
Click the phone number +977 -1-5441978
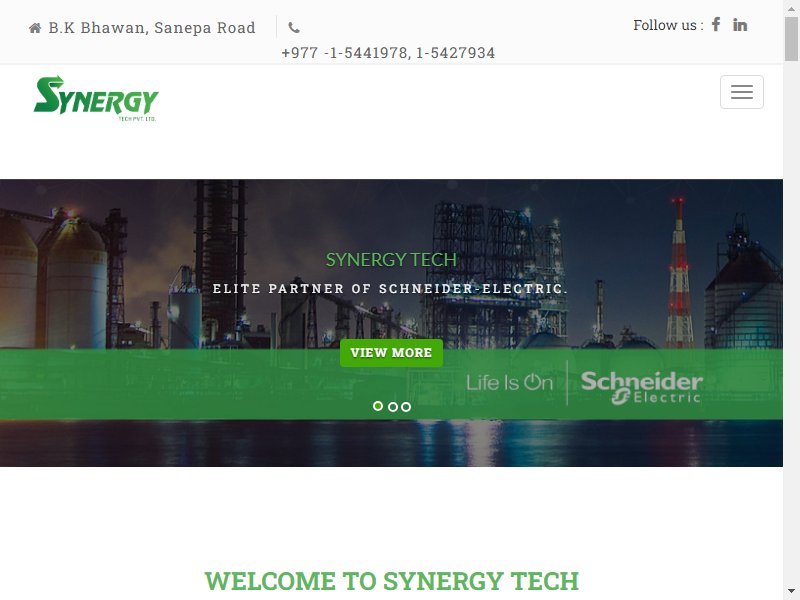pyautogui.click(x=345, y=53)
